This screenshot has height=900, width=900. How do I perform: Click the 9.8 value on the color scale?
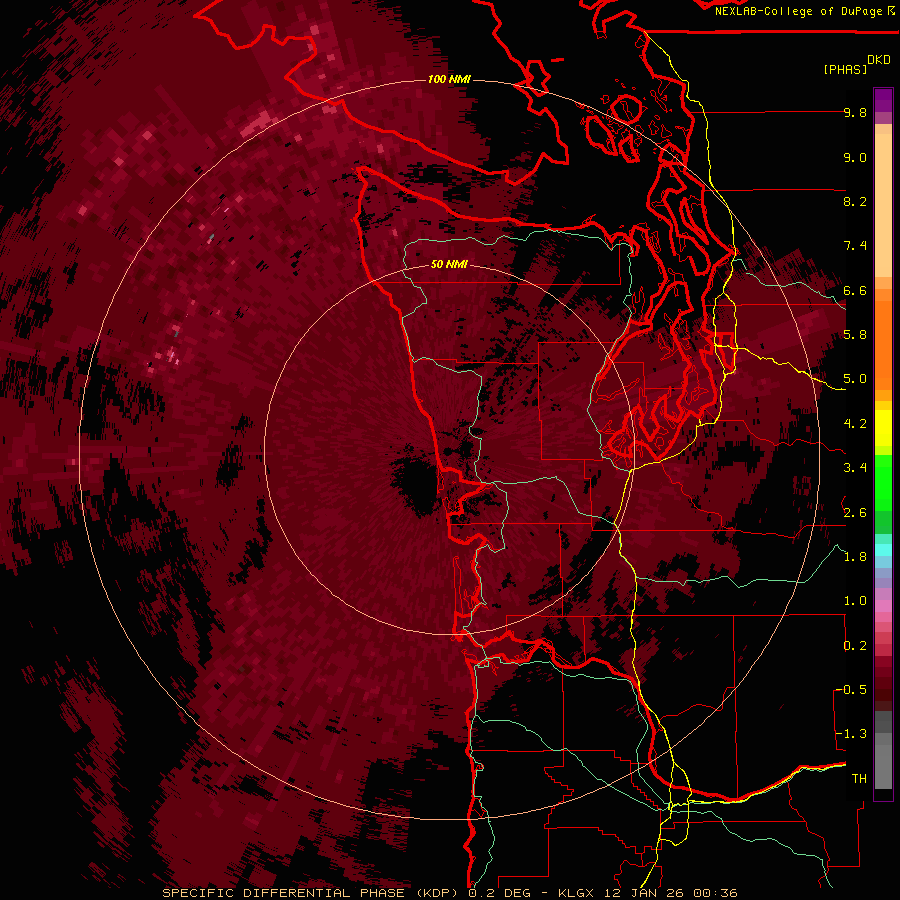(855, 112)
